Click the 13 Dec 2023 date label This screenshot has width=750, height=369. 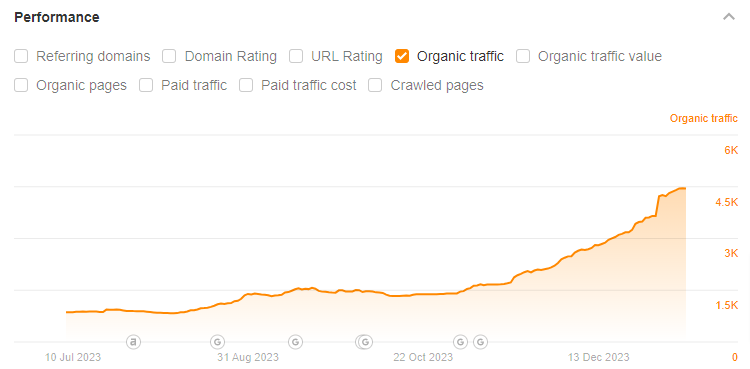[599, 357]
